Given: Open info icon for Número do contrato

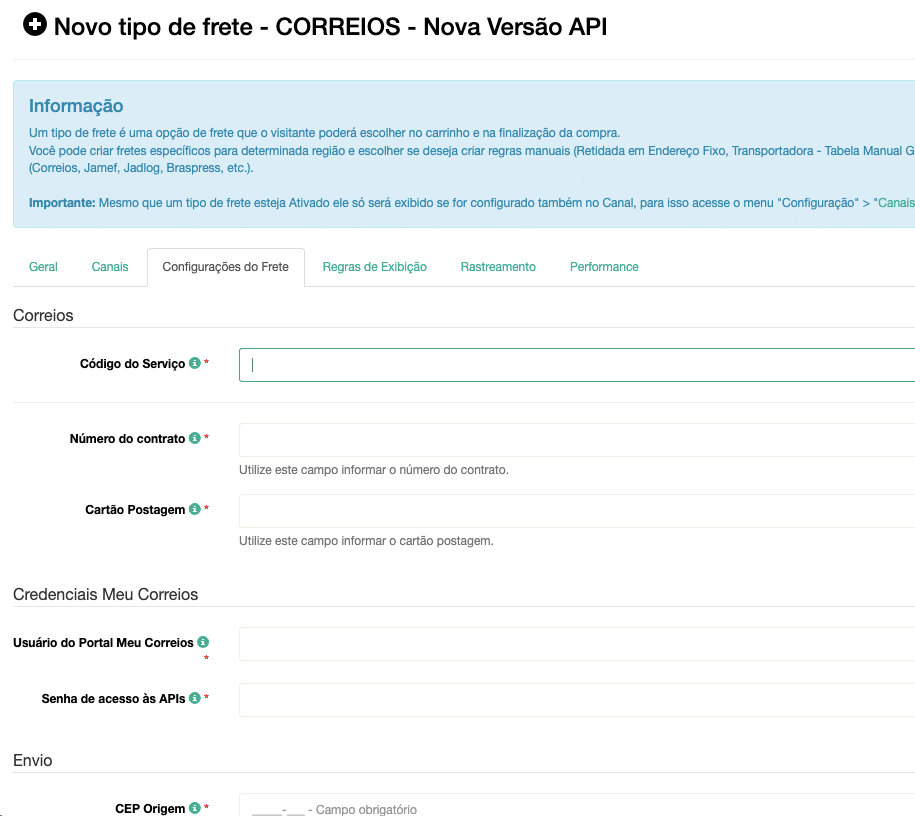Looking at the screenshot, I should [195, 438].
